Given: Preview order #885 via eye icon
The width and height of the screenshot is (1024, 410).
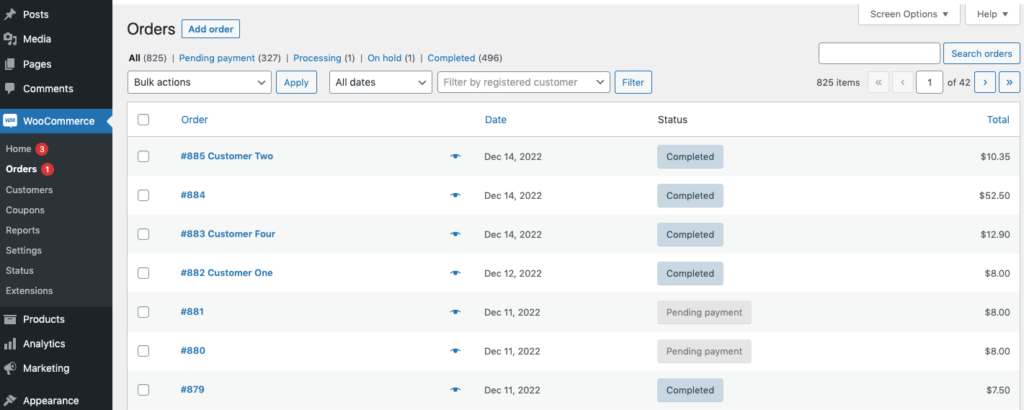Looking at the screenshot, I should (455, 157).
